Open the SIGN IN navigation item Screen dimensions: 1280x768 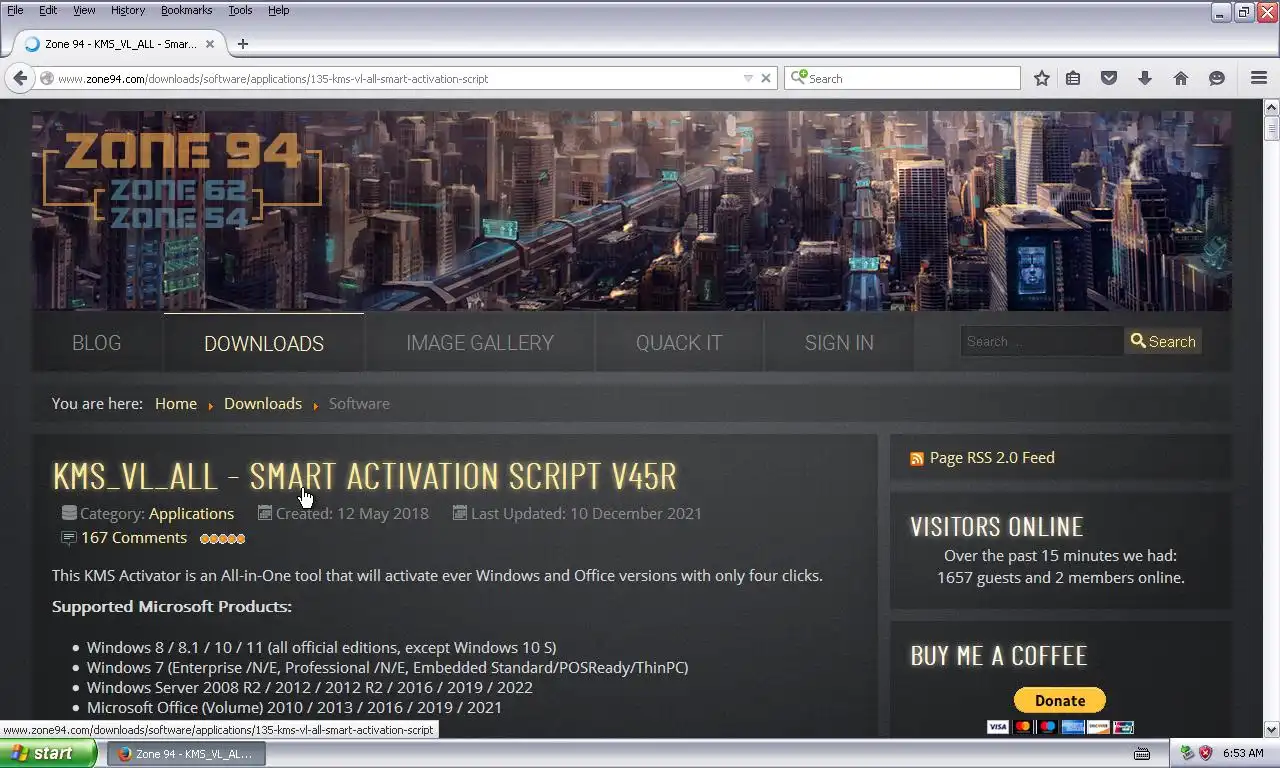pos(839,343)
